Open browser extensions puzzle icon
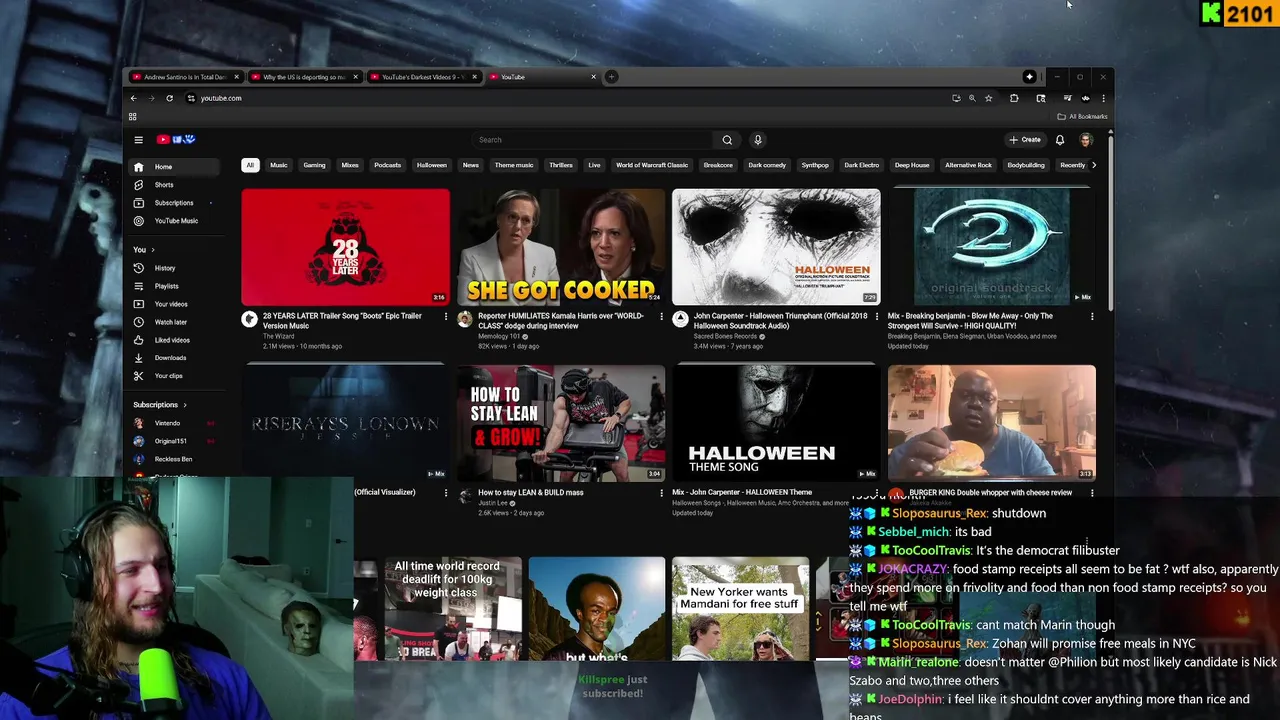The width and height of the screenshot is (1280, 720). tap(1014, 98)
